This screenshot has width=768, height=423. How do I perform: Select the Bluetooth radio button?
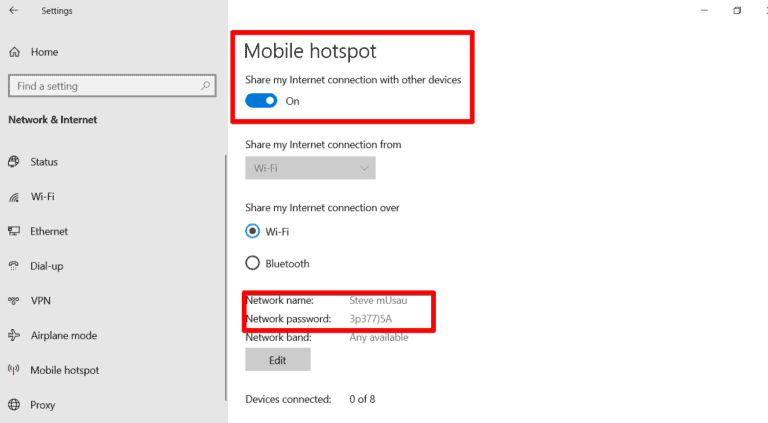(x=252, y=264)
